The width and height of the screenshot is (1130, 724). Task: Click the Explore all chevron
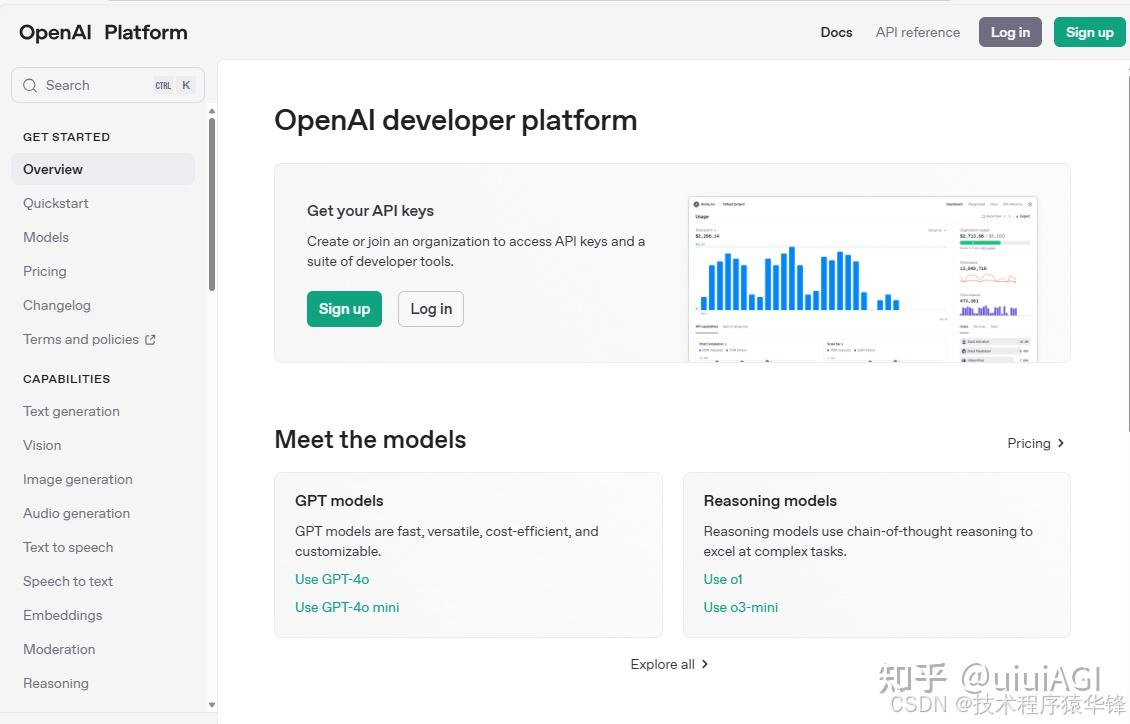pyautogui.click(x=705, y=664)
